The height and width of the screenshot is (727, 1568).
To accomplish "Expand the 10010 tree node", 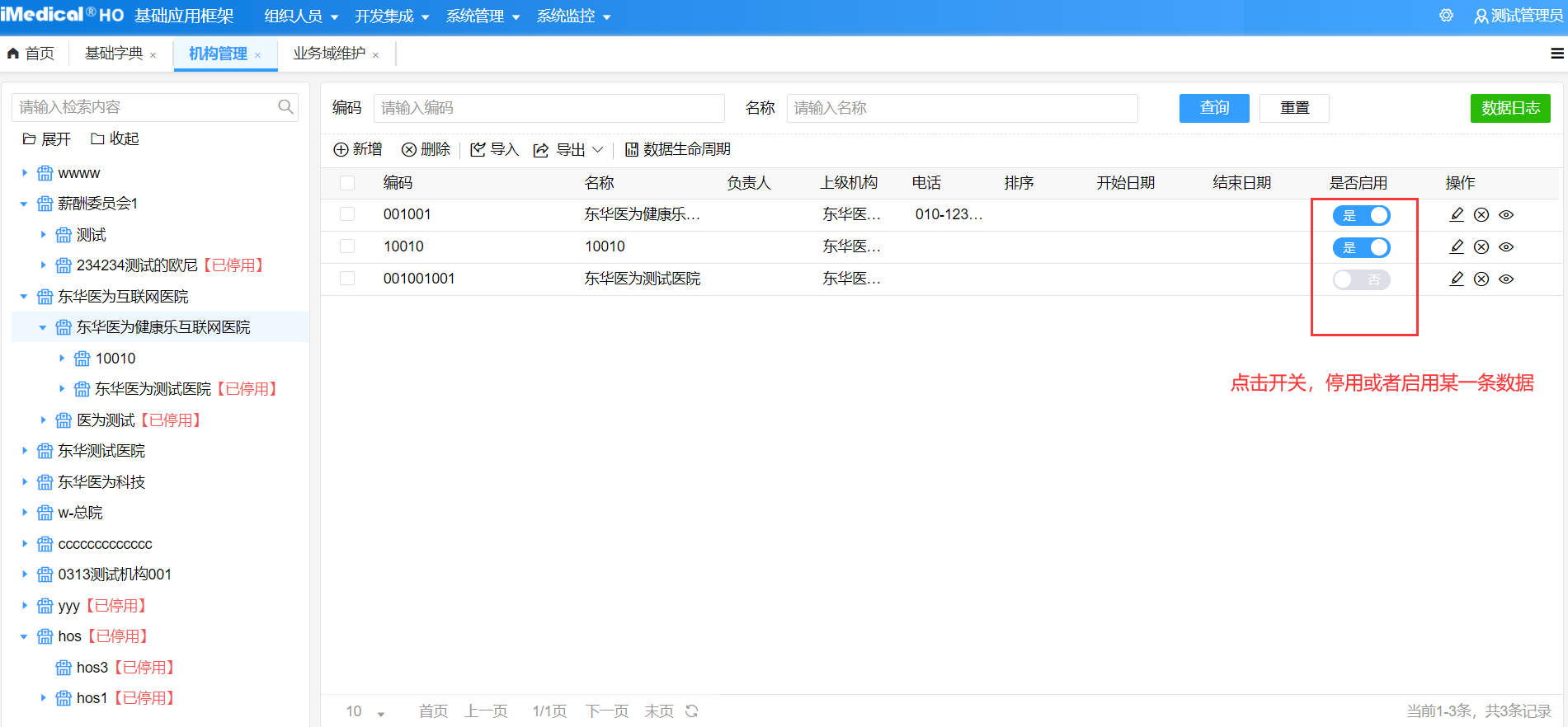I will [x=62, y=359].
